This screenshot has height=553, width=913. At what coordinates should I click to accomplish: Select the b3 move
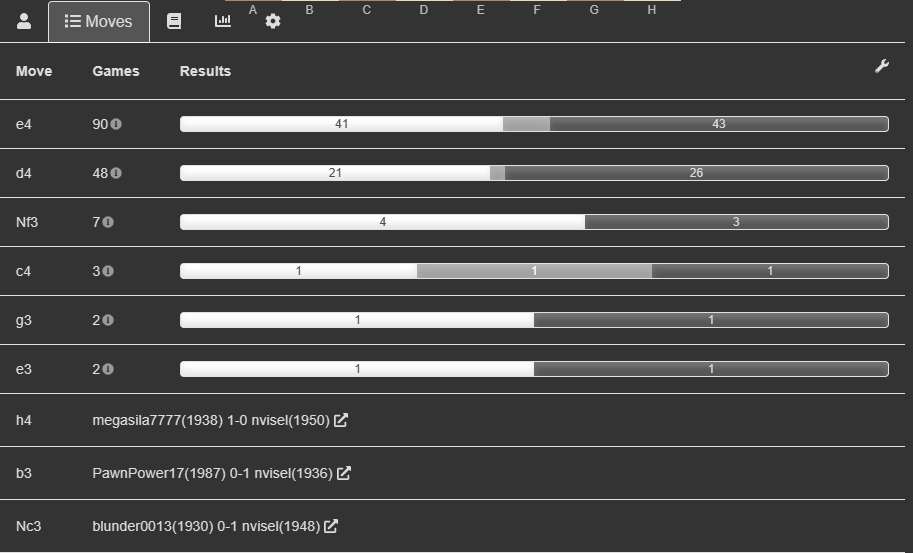tap(24, 473)
